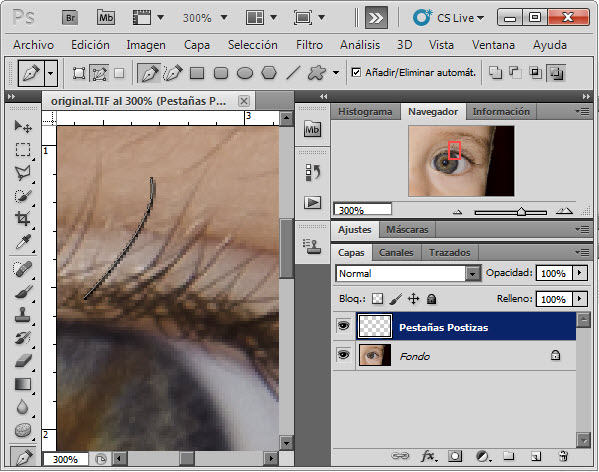Hide the Fondo layer
Viewport: 599px width, 472px height.
(343, 355)
